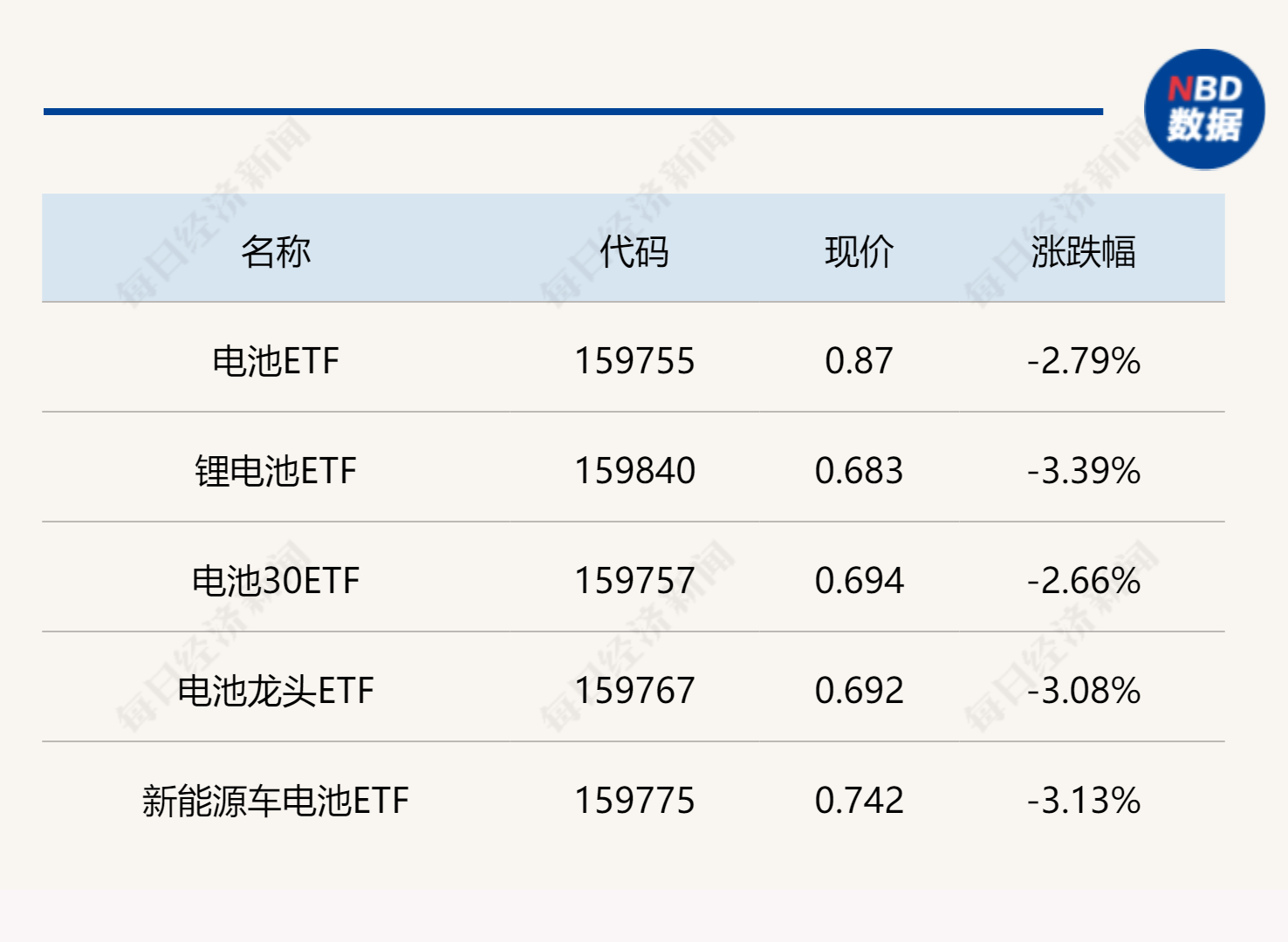Click the -3.13% change value
Viewport: 1288px width, 942px height.
(1084, 801)
